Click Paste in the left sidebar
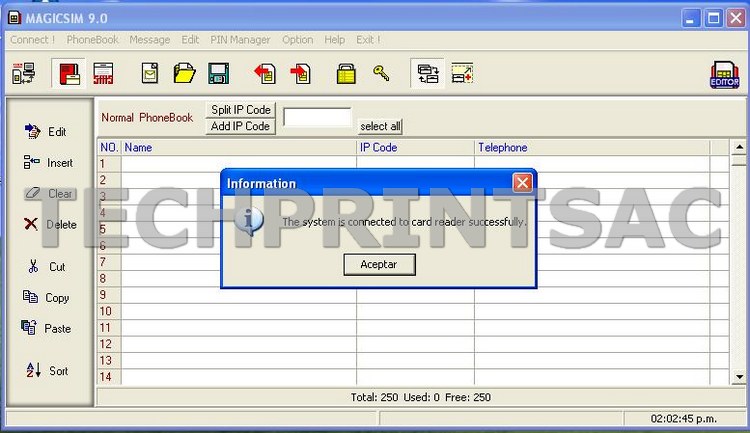This screenshot has width=750, height=433. click(x=46, y=328)
